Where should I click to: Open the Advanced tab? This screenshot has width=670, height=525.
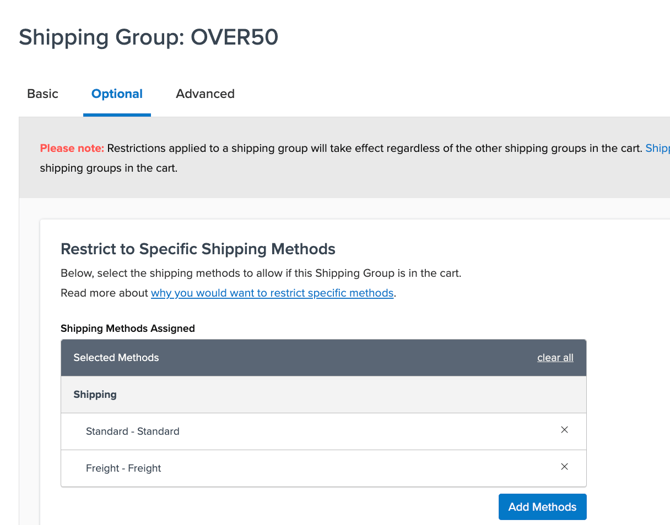205,94
